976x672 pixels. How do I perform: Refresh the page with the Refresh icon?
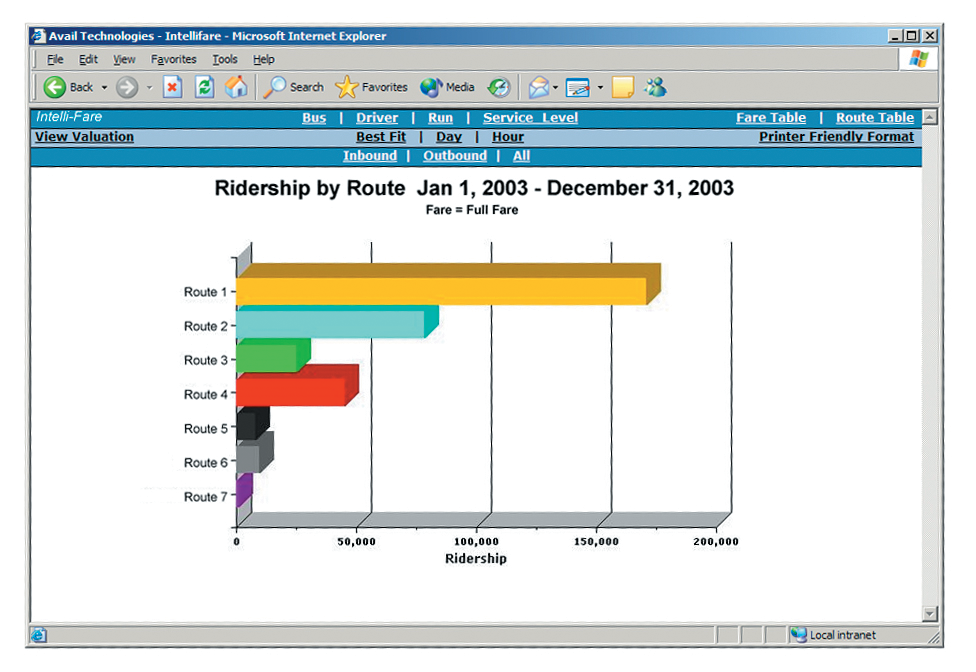click(204, 88)
